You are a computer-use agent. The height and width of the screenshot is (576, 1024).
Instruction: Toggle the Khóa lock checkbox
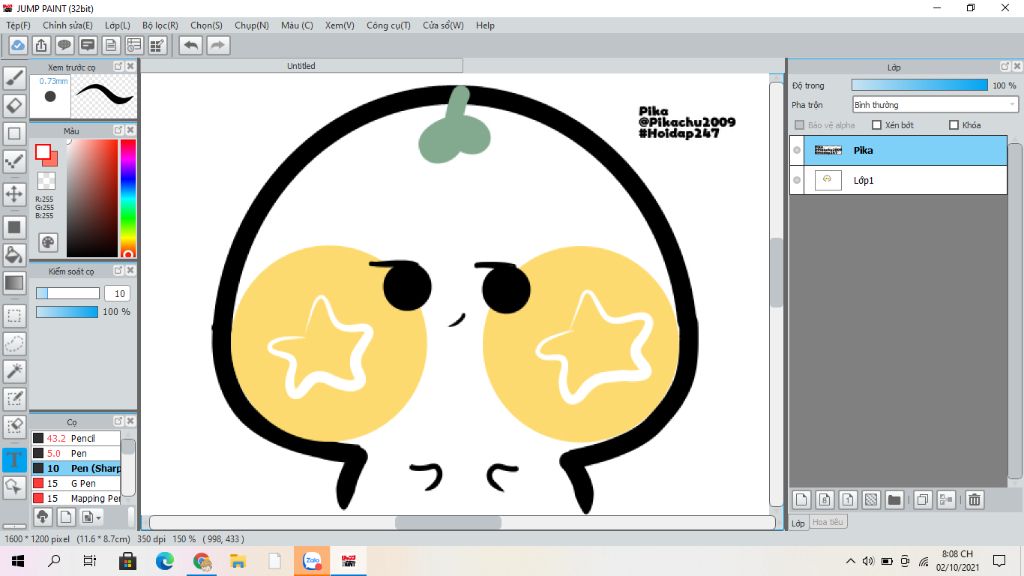click(x=953, y=125)
